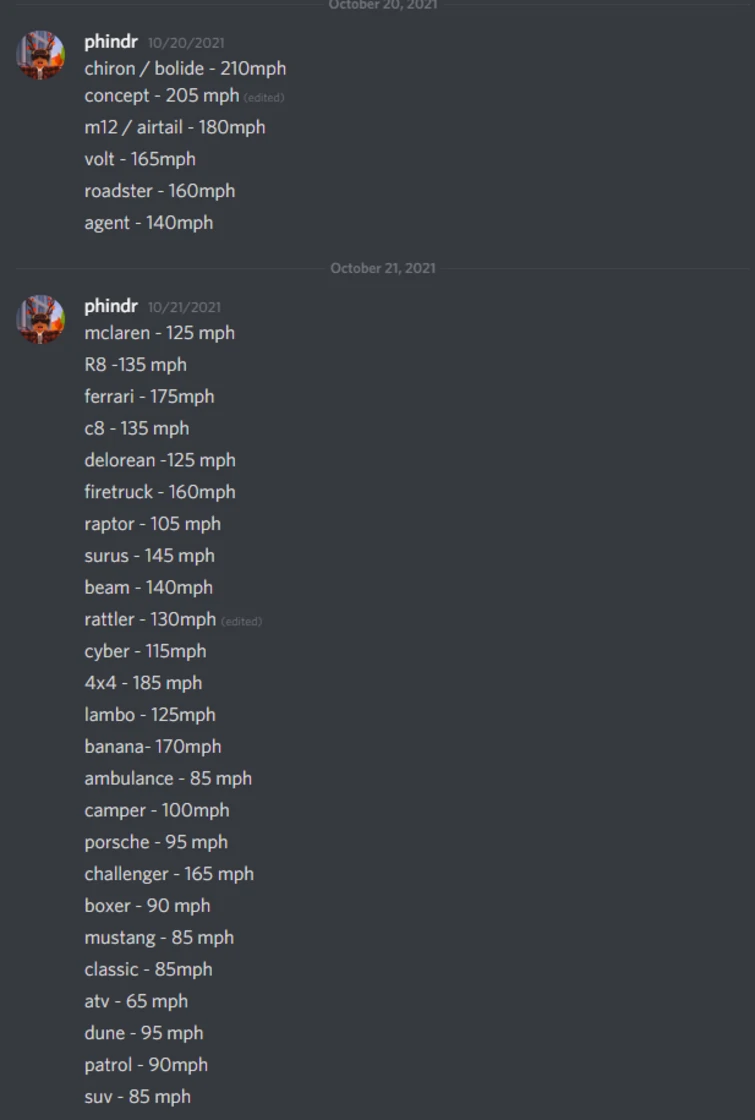The height and width of the screenshot is (1120, 755).
Task: Select the suv - 85 mph message at bottom
Action: click(135, 1096)
